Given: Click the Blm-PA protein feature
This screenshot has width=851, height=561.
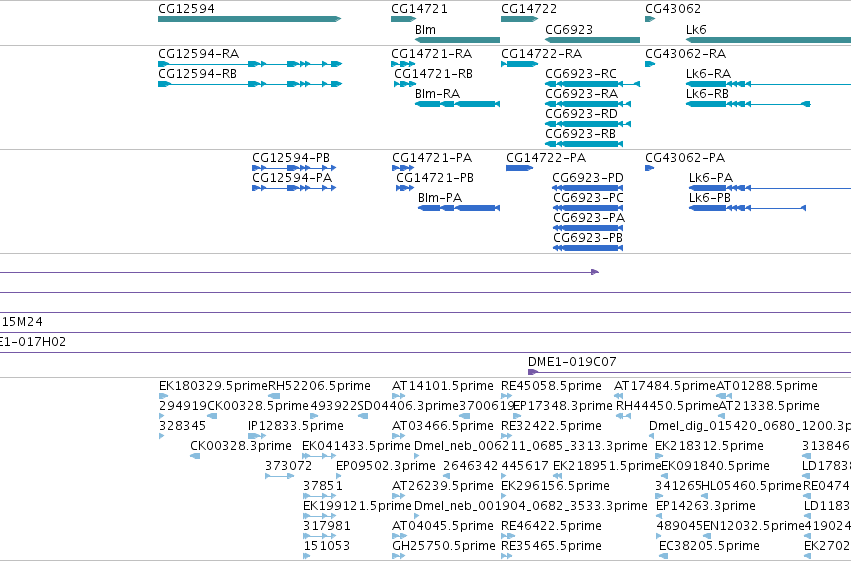Looking at the screenshot, I should 459,208.
